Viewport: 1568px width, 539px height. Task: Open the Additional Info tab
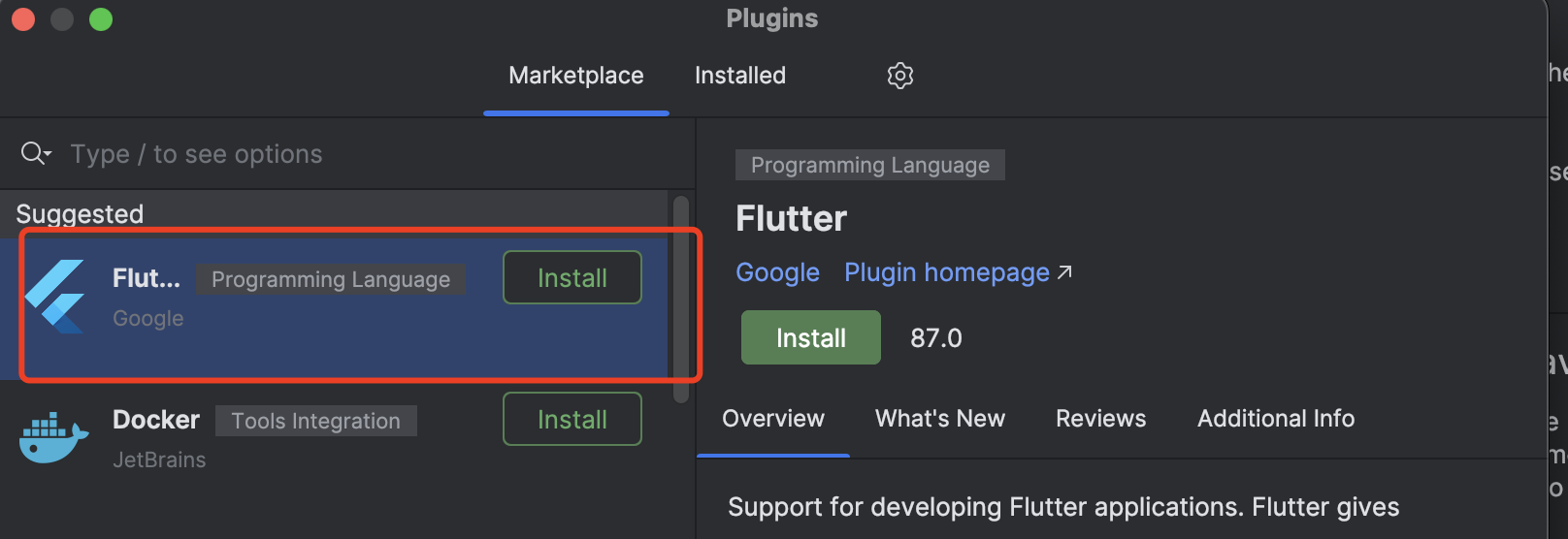tap(1276, 419)
